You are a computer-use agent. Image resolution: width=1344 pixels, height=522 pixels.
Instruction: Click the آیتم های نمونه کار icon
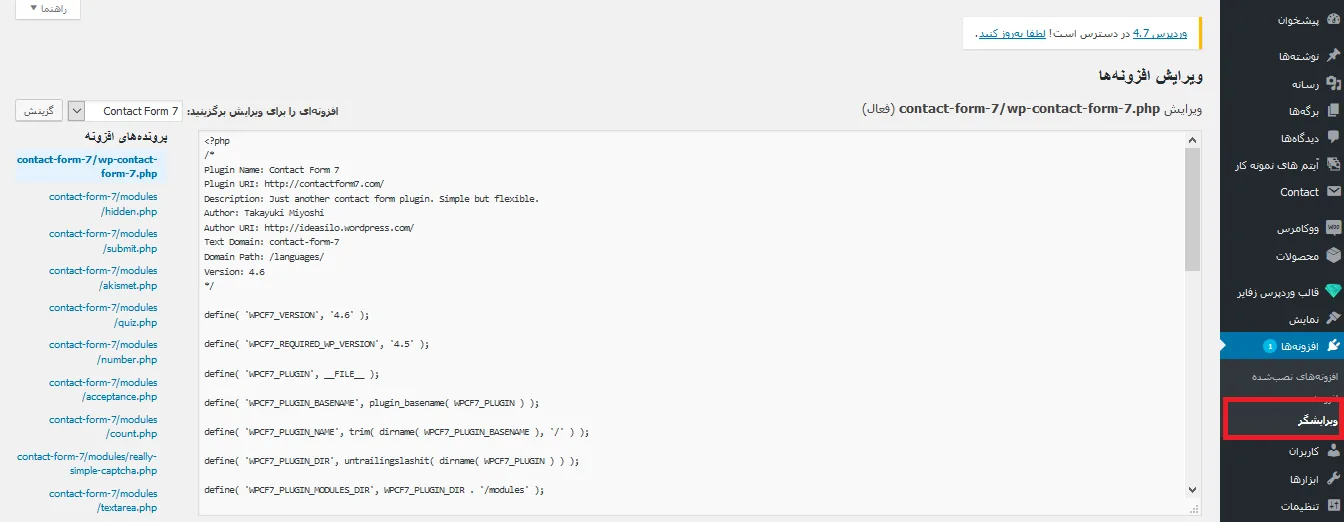click(x=1333, y=165)
